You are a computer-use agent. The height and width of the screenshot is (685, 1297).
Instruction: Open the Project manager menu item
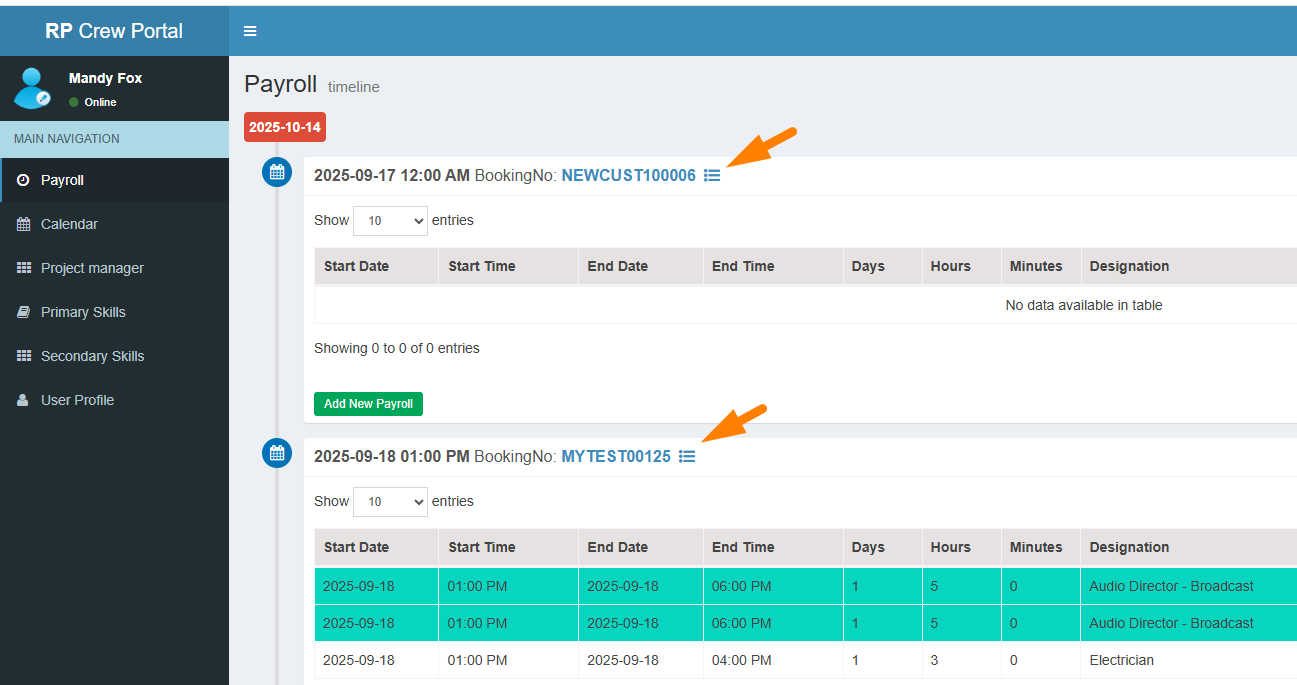[114, 268]
